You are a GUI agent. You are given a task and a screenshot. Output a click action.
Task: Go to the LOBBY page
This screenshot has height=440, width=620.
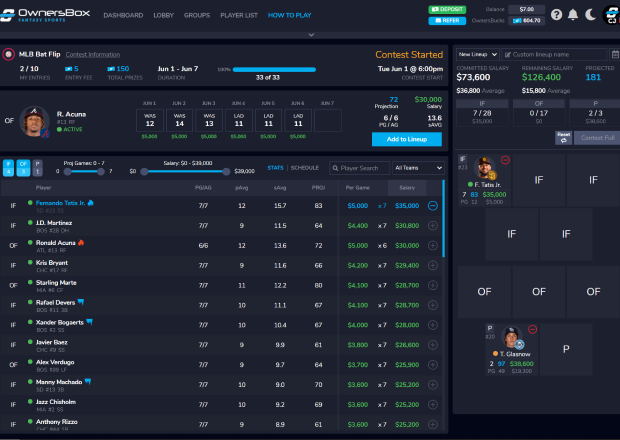pyautogui.click(x=164, y=15)
